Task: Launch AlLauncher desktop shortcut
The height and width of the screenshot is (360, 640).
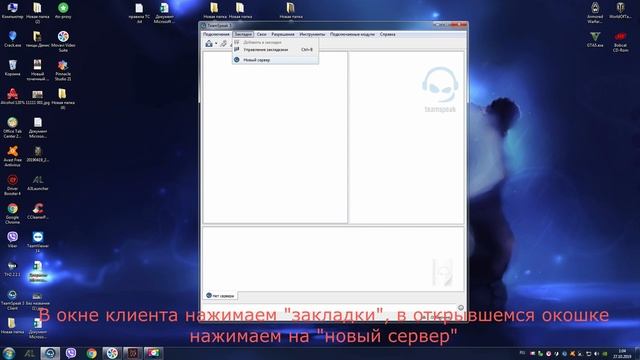Action: [38, 182]
